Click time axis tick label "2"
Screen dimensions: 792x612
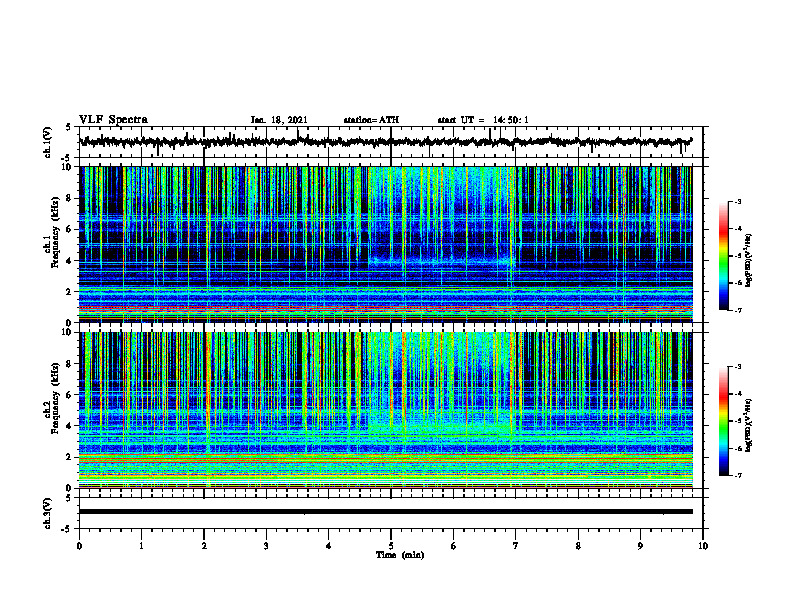pos(204,546)
